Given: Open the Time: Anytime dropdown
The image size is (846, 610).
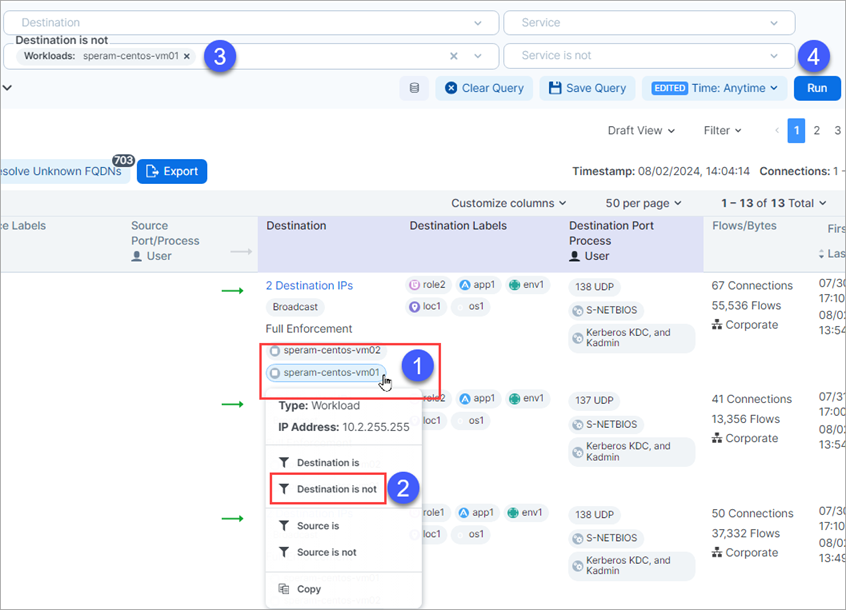Looking at the screenshot, I should click(714, 88).
